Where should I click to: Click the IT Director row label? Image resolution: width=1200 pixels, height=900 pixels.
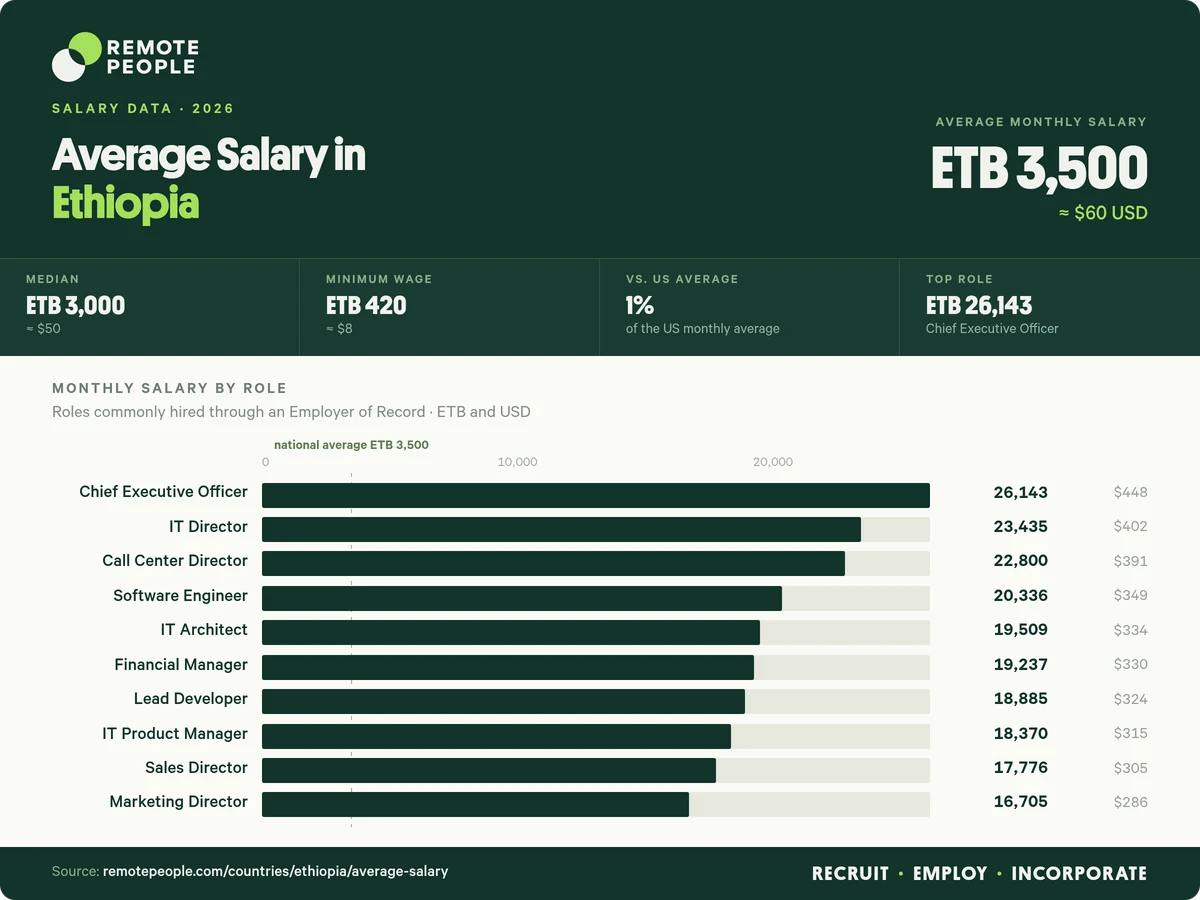208,526
